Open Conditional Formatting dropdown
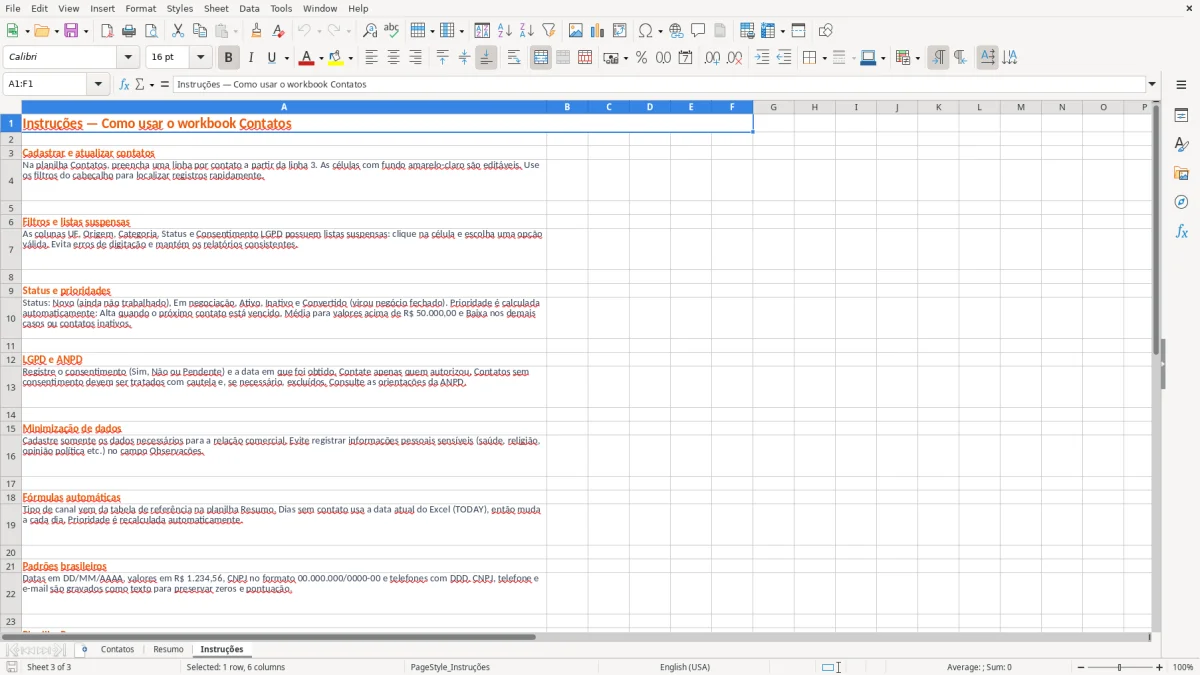1200x675 pixels. tap(917, 58)
